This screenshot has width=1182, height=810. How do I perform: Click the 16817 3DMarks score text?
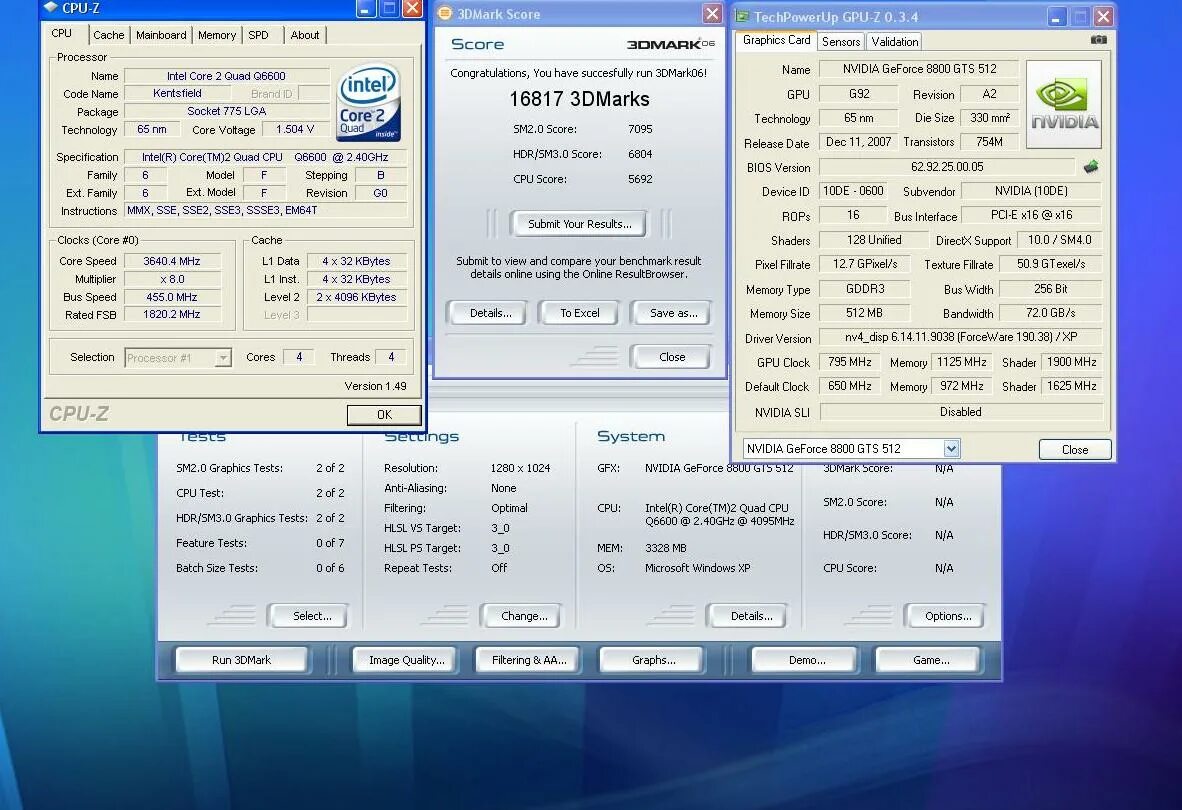pyautogui.click(x=579, y=99)
